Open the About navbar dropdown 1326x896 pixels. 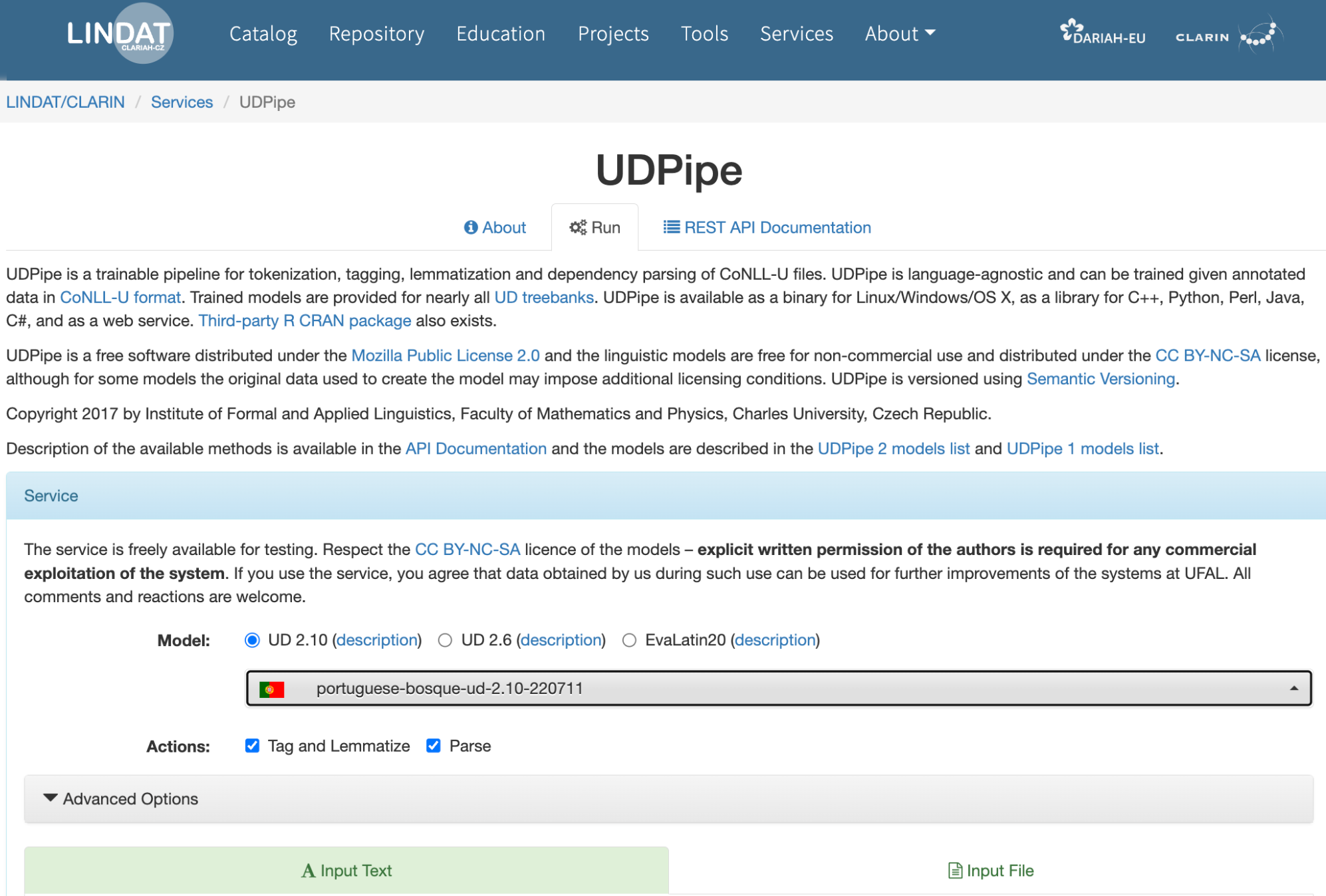pyautogui.click(x=899, y=34)
